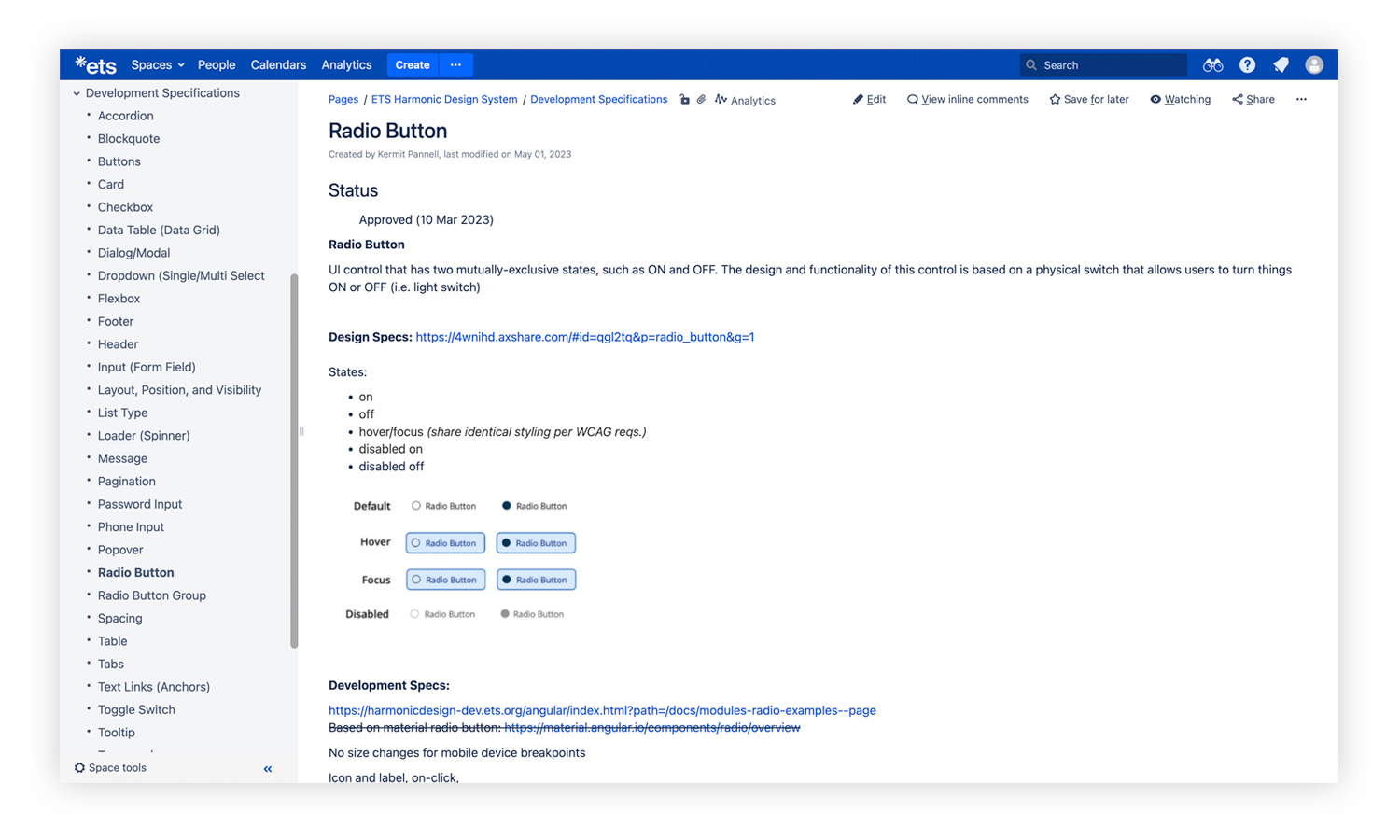Open Blockquote page in sidebar
The image size is (1400, 840).
[129, 138]
